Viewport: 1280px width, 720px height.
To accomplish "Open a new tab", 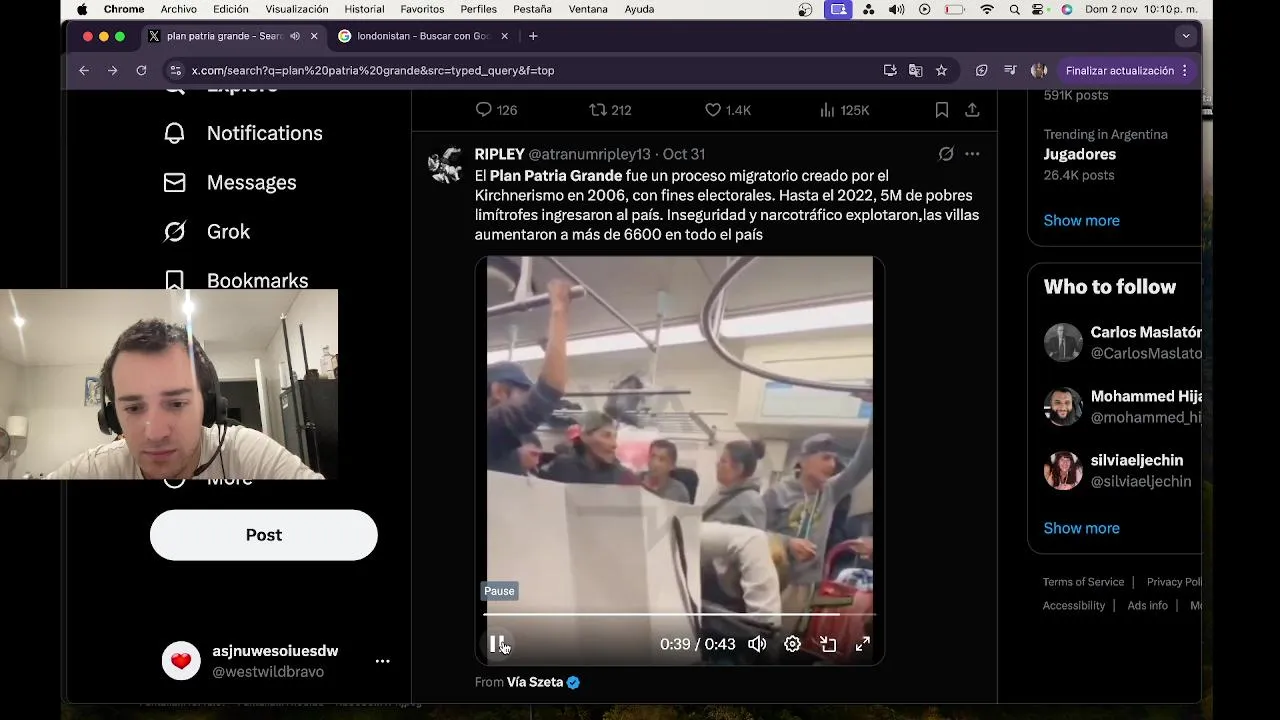I will (533, 36).
